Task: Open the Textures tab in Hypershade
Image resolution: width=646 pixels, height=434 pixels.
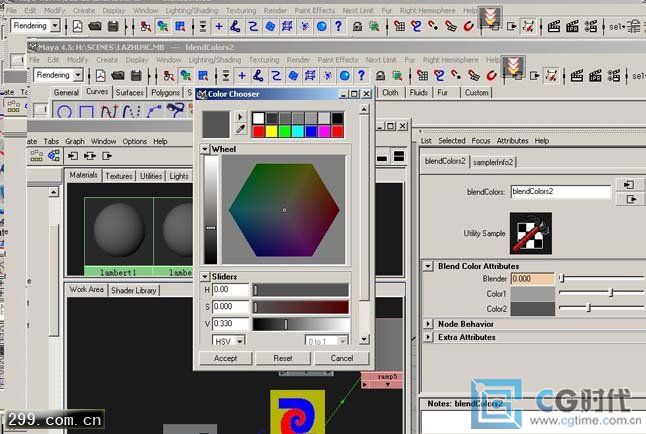Action: coord(119,176)
